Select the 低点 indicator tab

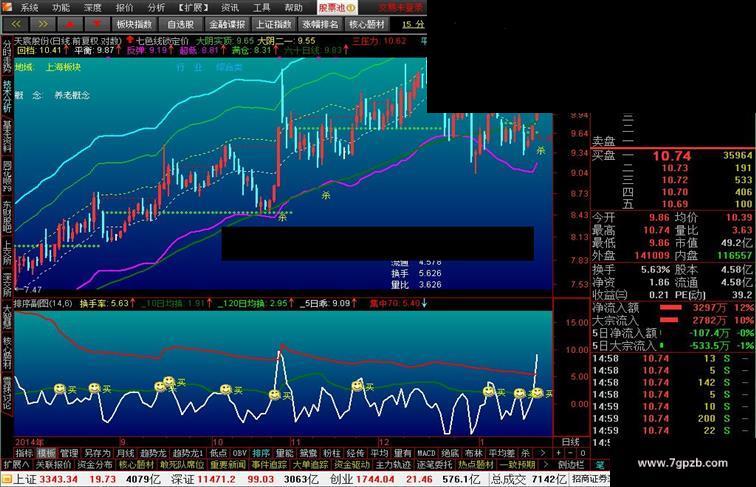(218, 453)
